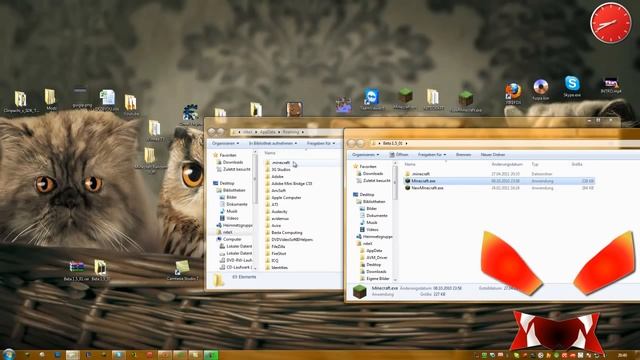This screenshot has width=640, height=360.
Task: Open the Mods folder on desktop
Action: coord(51,99)
